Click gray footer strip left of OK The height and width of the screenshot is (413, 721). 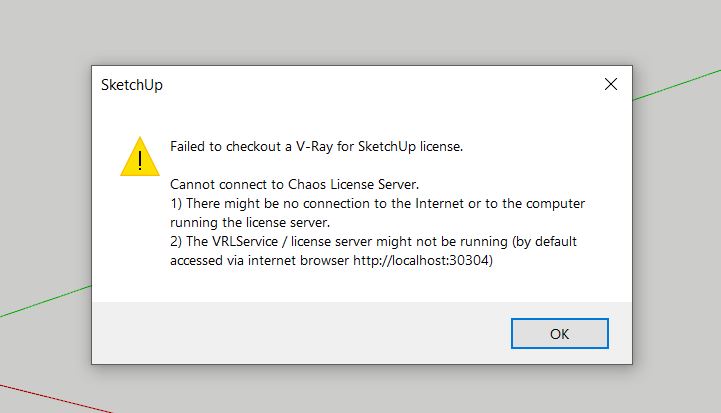point(299,333)
